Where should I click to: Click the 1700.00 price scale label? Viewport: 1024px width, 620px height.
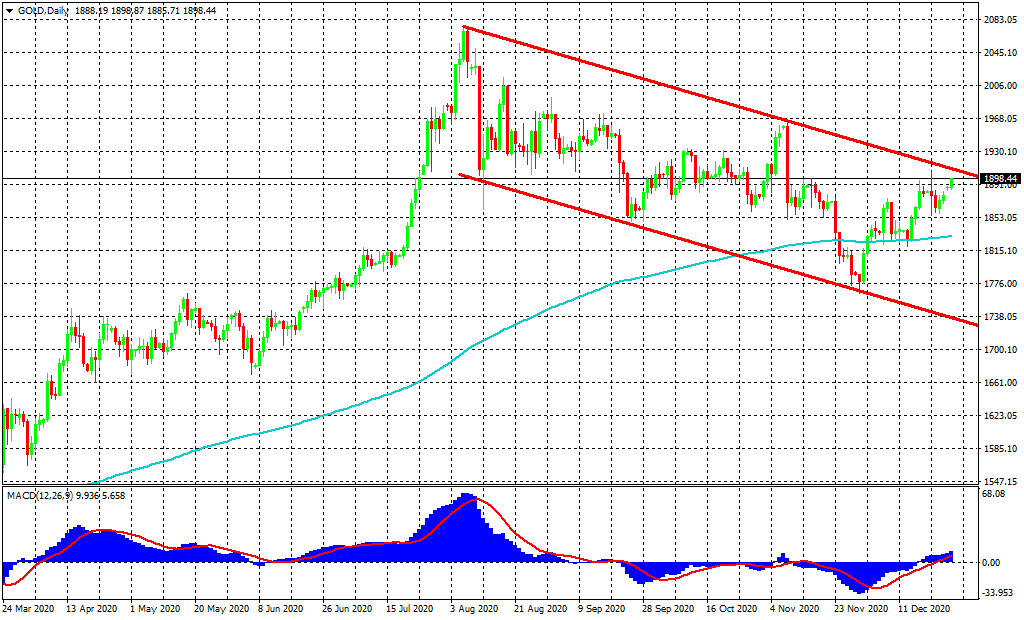(x=1000, y=350)
